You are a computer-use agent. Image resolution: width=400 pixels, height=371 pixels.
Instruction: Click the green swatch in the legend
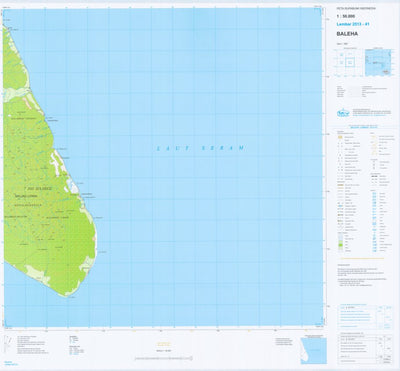point(340,245)
